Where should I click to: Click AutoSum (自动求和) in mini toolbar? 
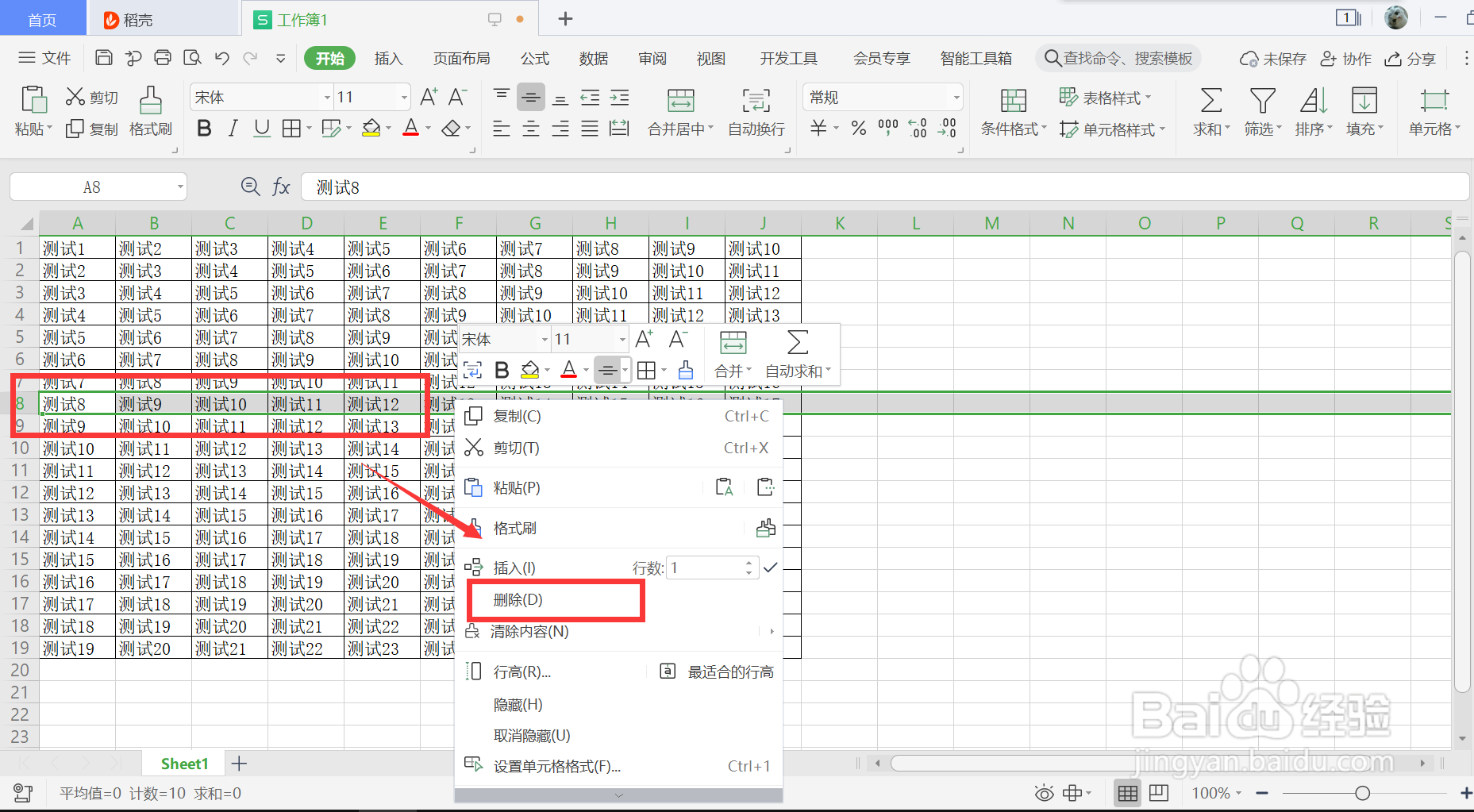tap(799, 354)
